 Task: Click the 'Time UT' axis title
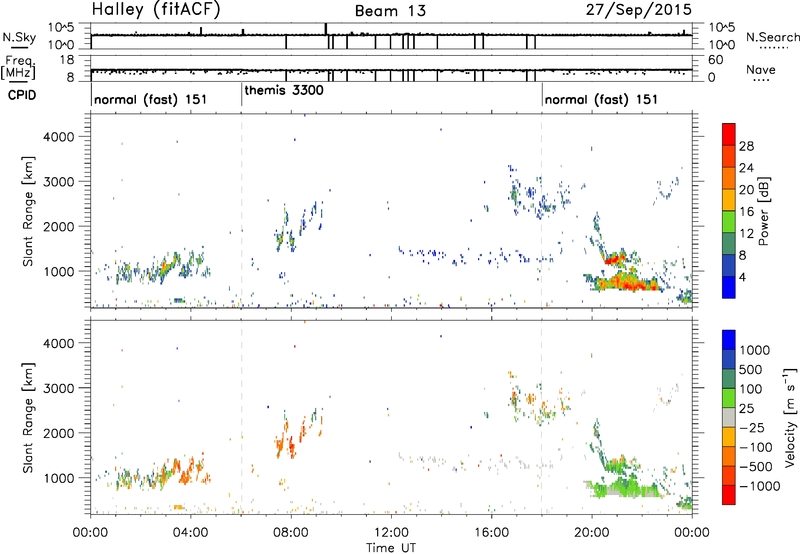click(391, 548)
